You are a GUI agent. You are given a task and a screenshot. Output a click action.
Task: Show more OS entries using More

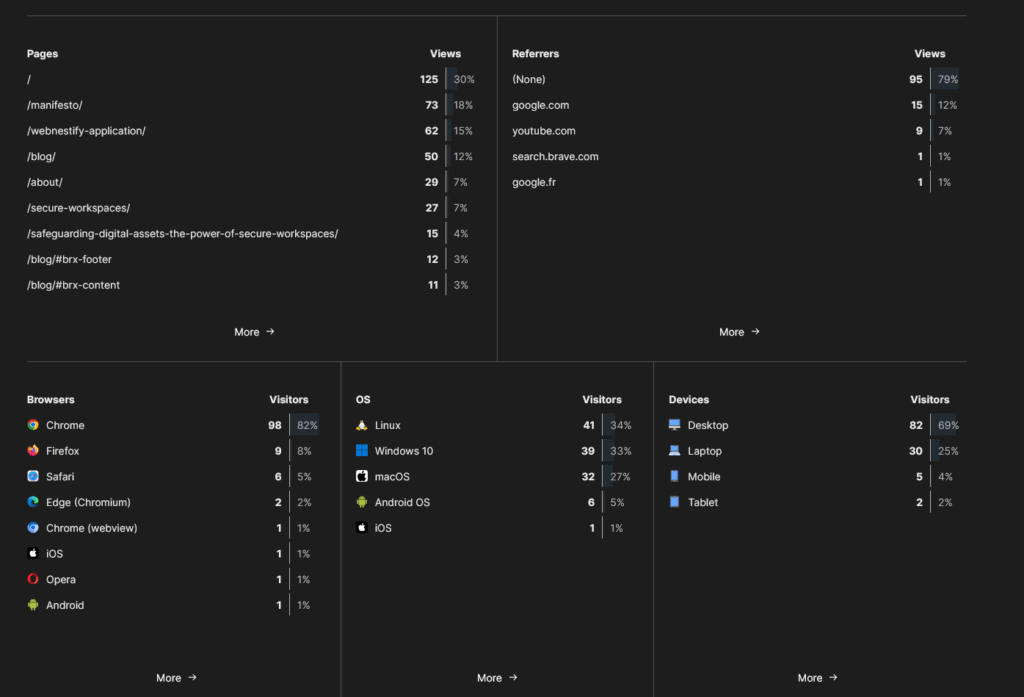pyautogui.click(x=497, y=677)
